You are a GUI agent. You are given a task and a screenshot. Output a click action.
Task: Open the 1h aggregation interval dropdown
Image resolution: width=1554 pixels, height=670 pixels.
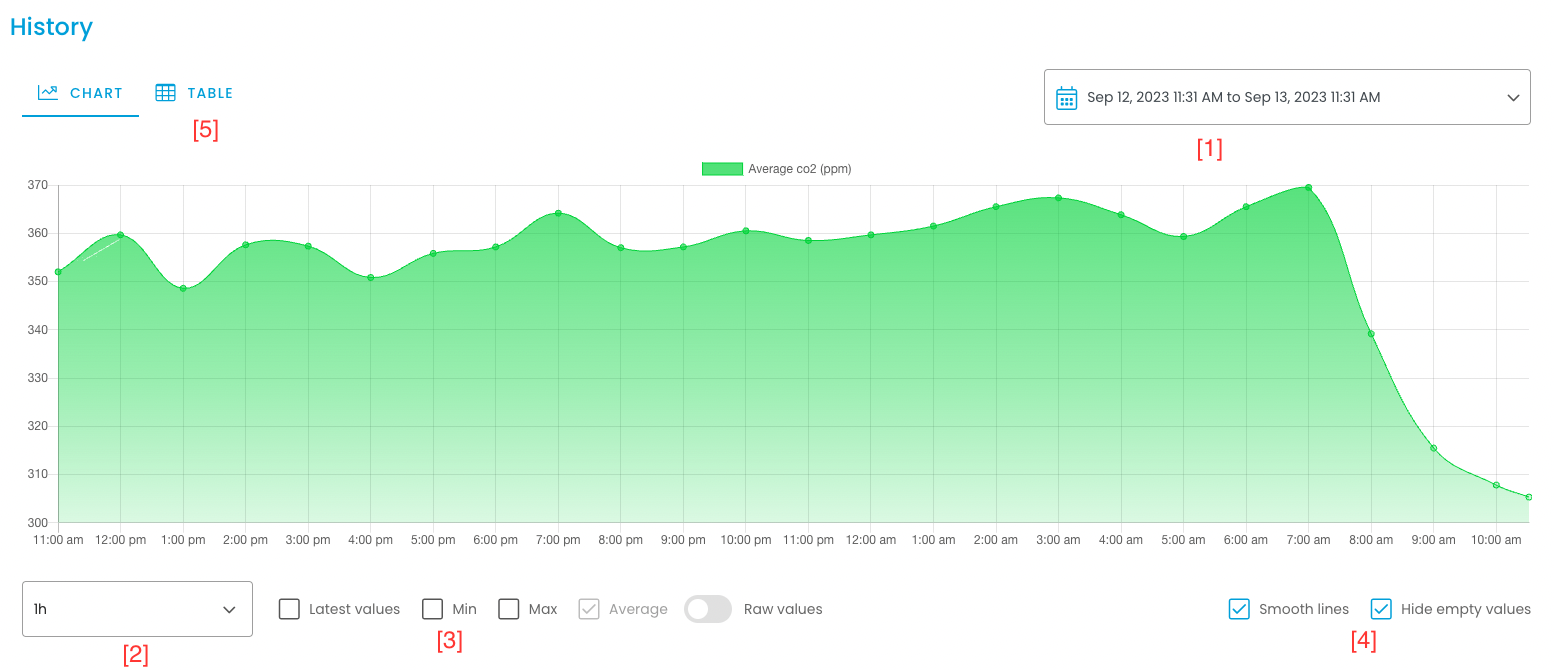(x=137, y=608)
